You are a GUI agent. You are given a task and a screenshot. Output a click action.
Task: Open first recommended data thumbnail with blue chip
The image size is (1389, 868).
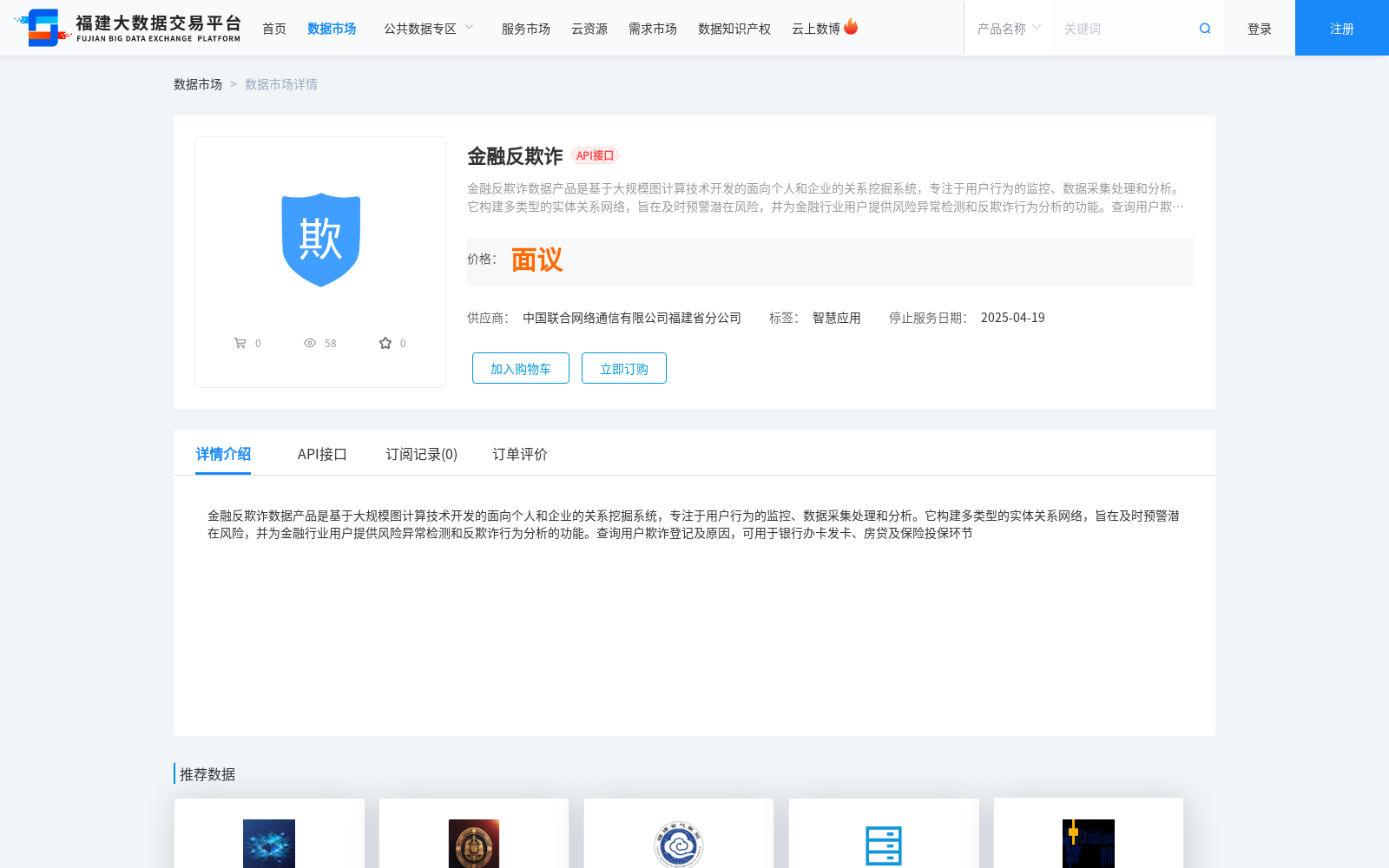click(269, 843)
